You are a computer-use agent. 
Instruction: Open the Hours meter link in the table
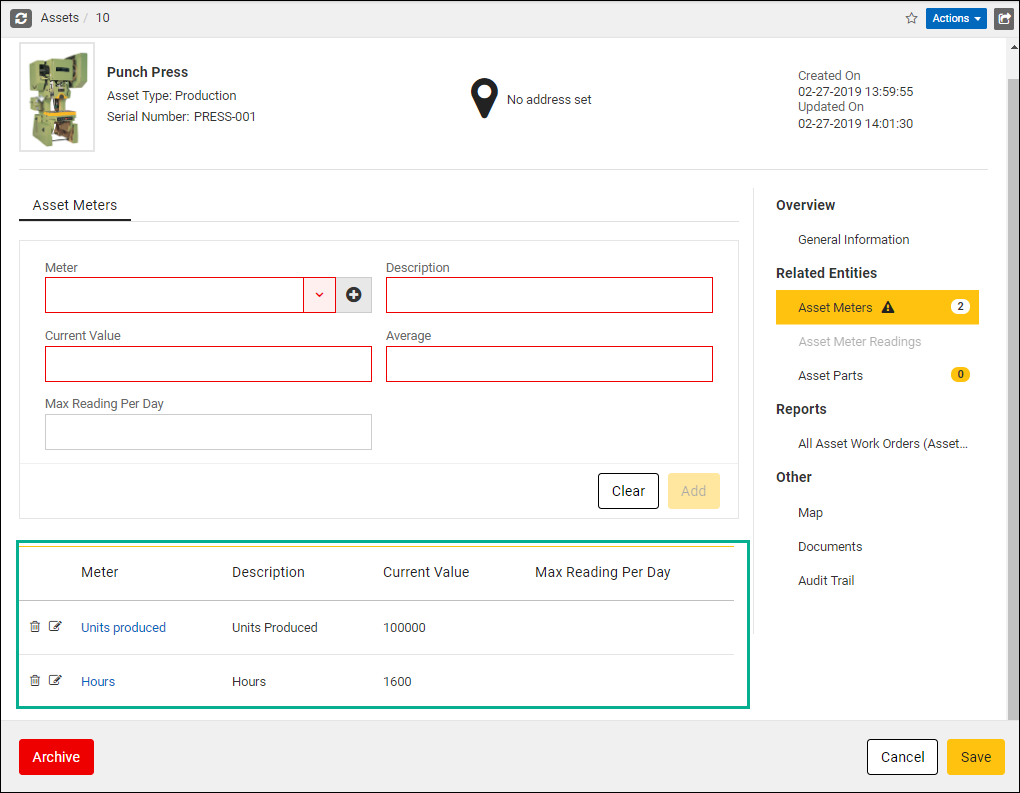point(97,681)
